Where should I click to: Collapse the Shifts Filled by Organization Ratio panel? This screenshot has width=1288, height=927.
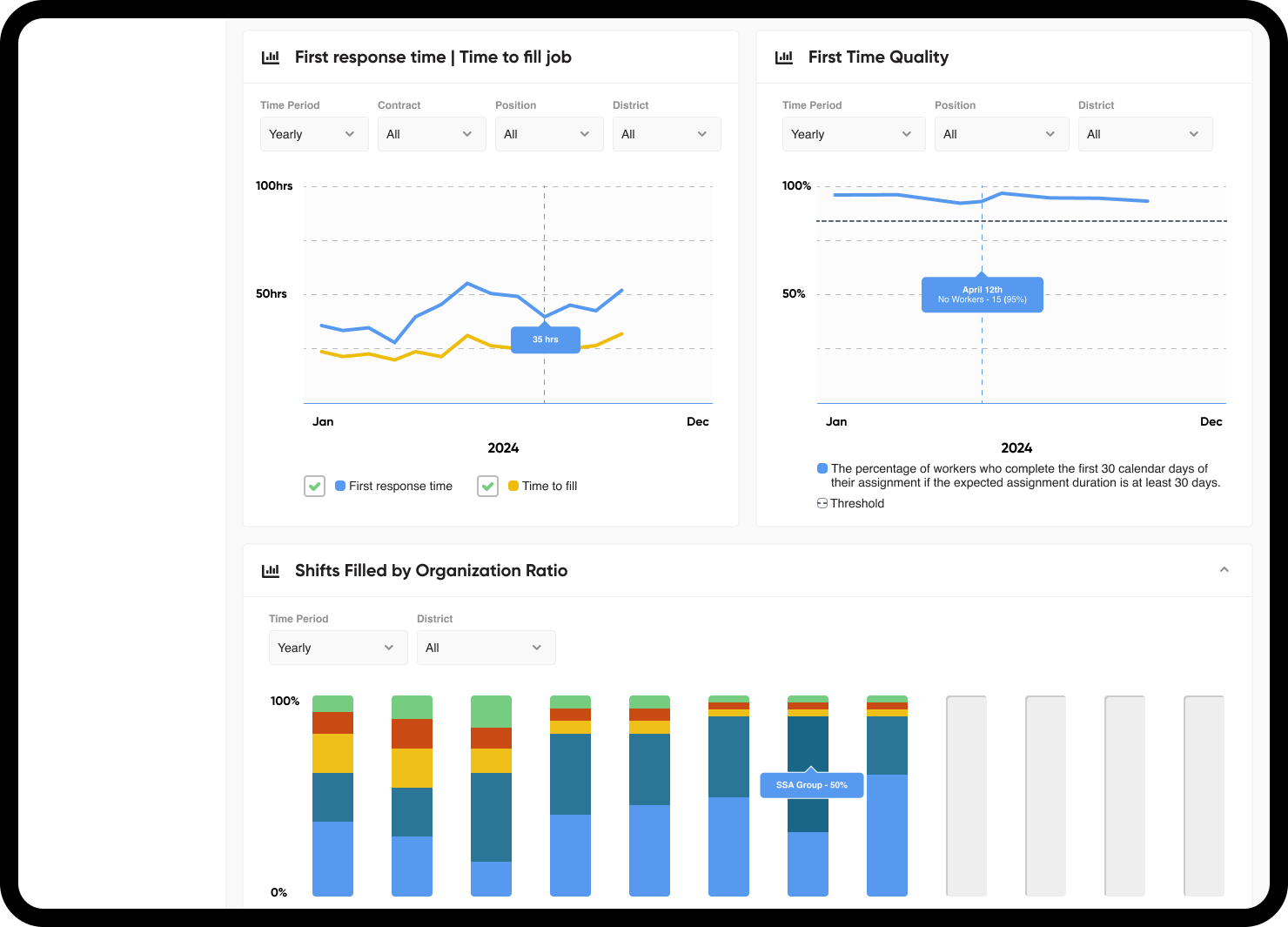pos(1224,570)
